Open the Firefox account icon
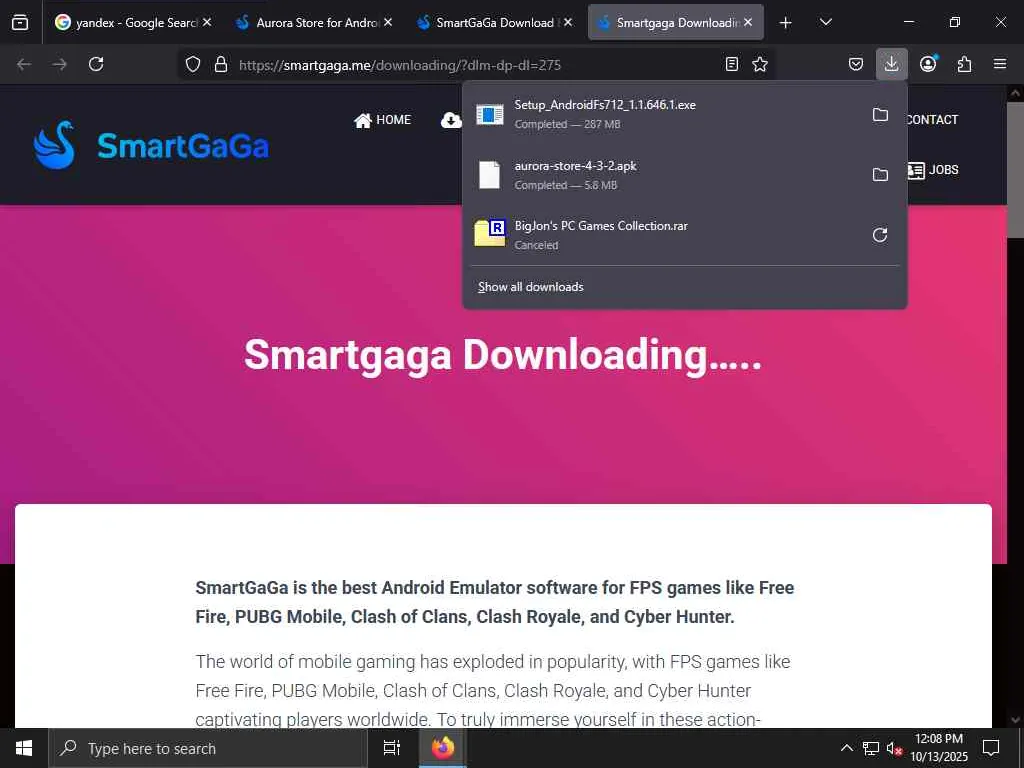Screen dimensions: 1024x768 pyautogui.click(x=928, y=64)
